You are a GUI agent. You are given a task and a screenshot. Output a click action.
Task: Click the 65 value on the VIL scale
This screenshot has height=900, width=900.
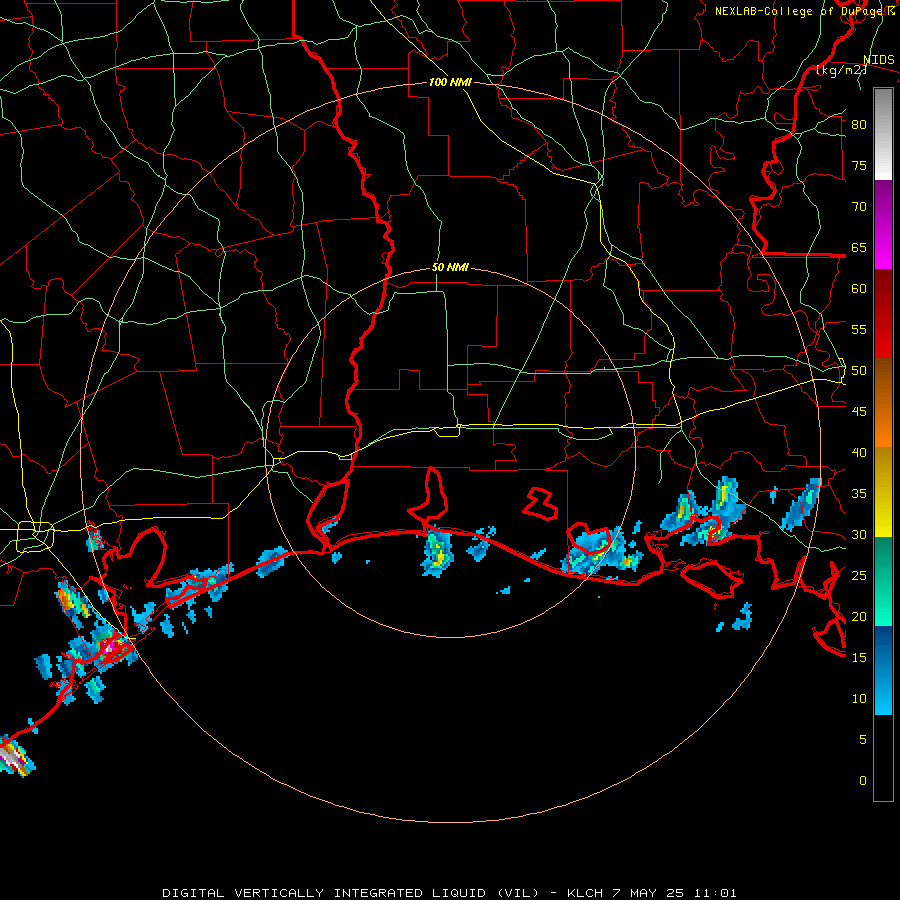[859, 247]
